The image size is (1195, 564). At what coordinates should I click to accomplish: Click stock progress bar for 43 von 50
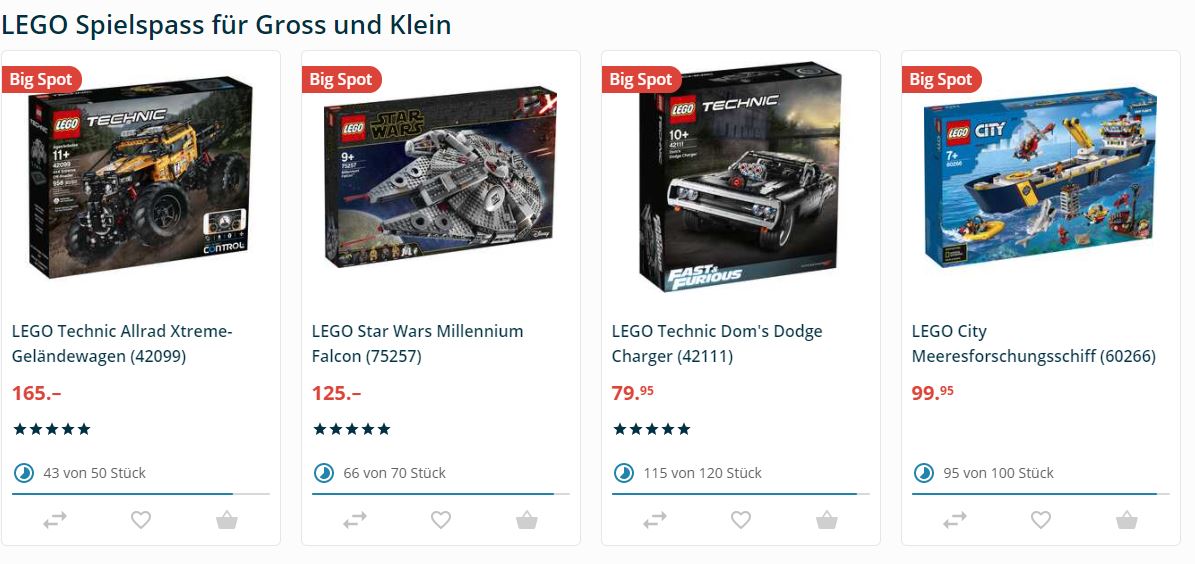(x=140, y=494)
